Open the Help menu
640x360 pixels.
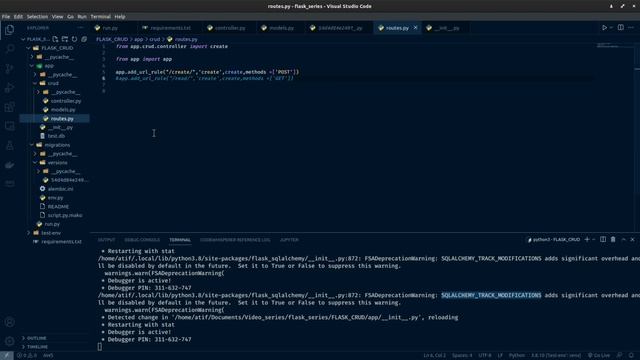pyautogui.click(x=120, y=17)
